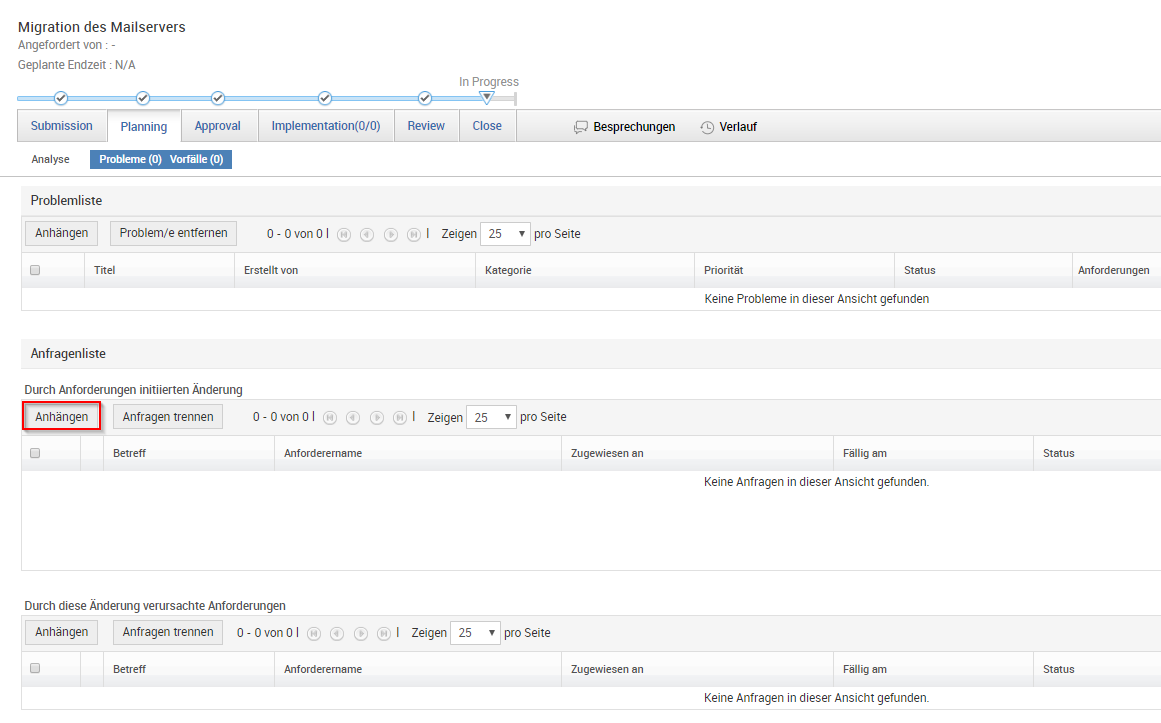Open 'verursachte Anforderungen' 'Zeigen 25' per page dropdown
This screenshot has width=1161, height=723.
pos(475,633)
